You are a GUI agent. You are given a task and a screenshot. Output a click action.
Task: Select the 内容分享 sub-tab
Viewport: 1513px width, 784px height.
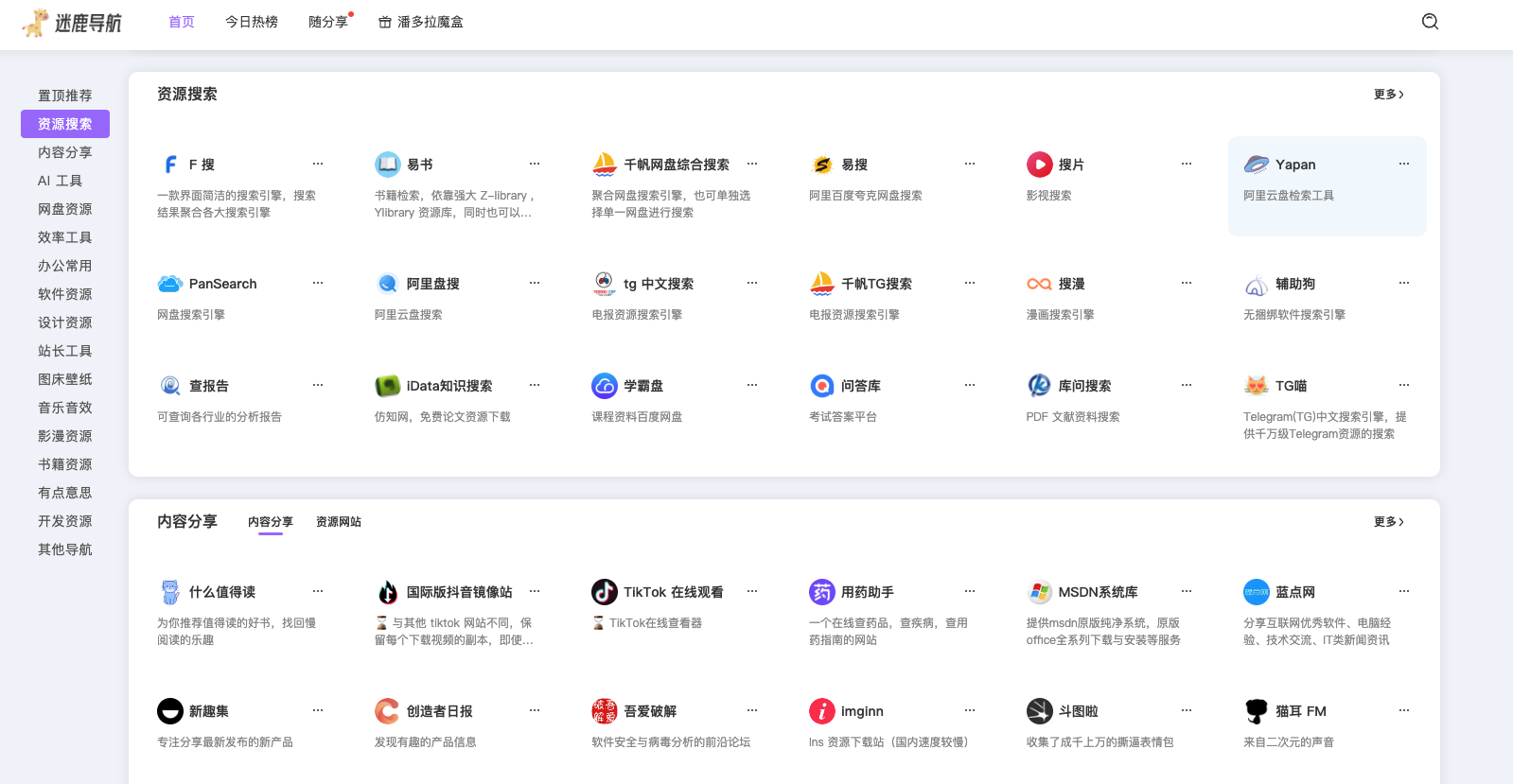(x=271, y=522)
